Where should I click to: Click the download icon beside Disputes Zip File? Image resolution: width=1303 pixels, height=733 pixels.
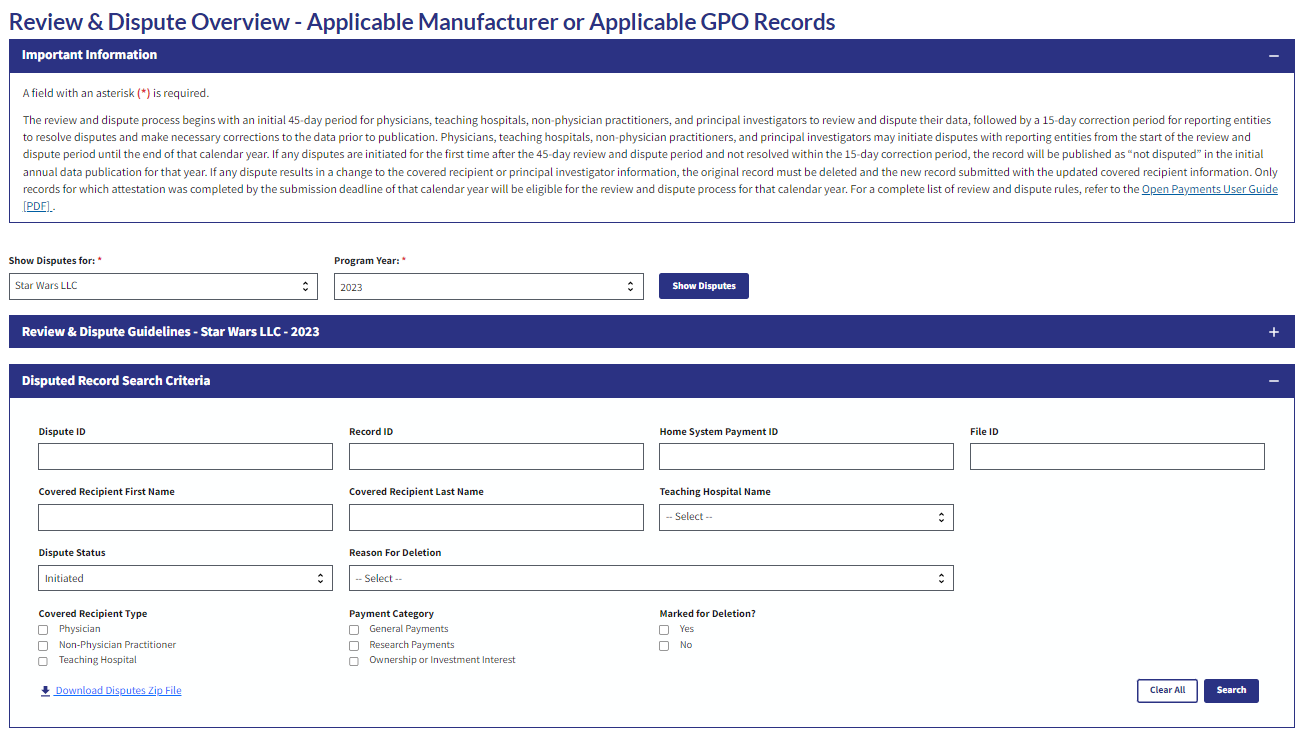45,691
